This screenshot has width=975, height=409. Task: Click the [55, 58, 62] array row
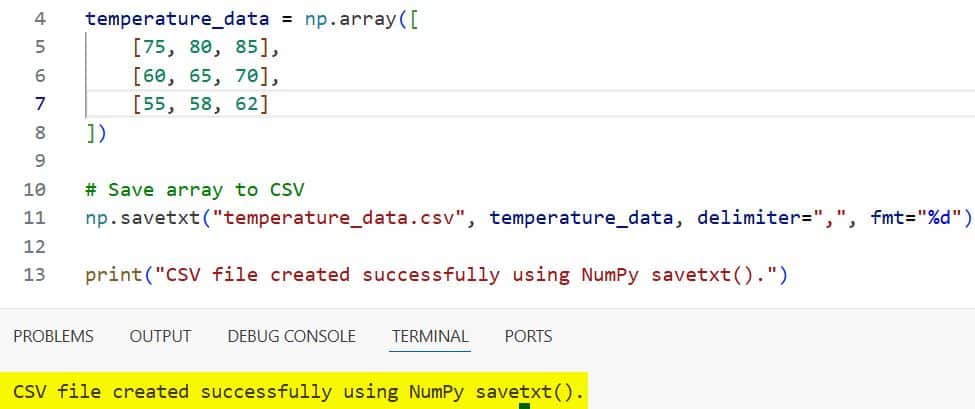(x=201, y=103)
